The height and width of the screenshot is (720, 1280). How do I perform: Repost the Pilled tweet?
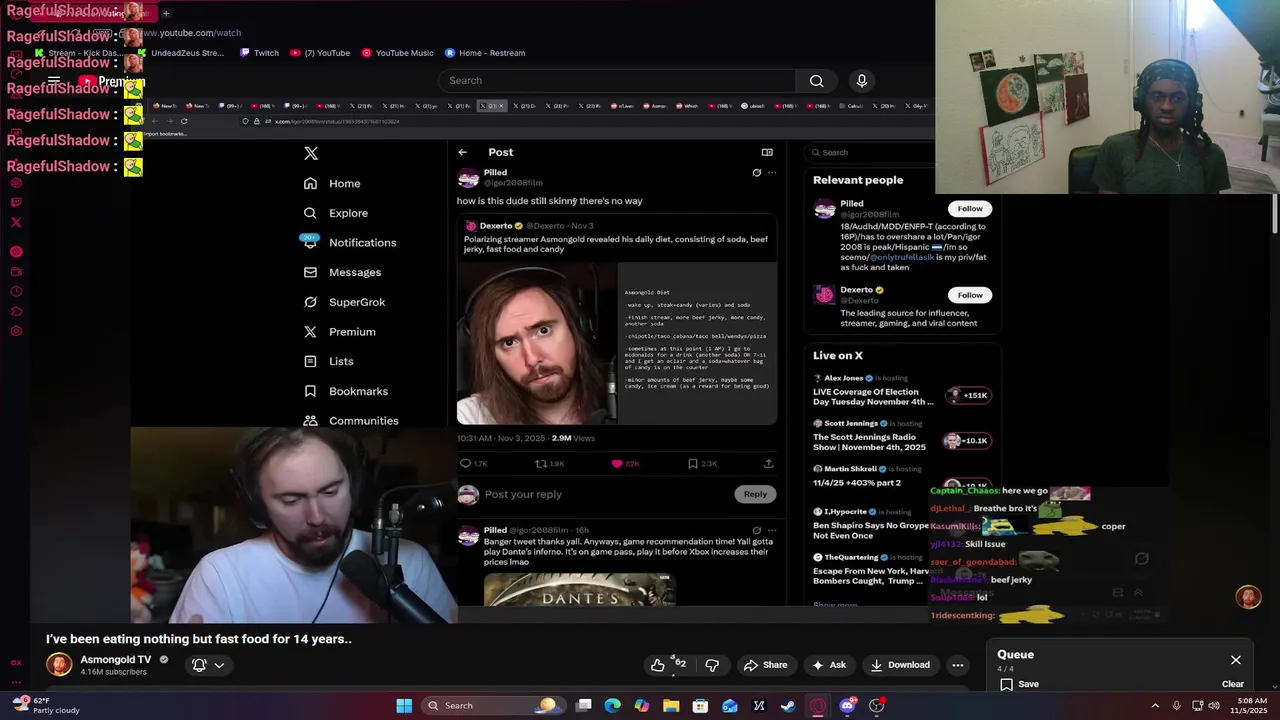[x=541, y=464]
